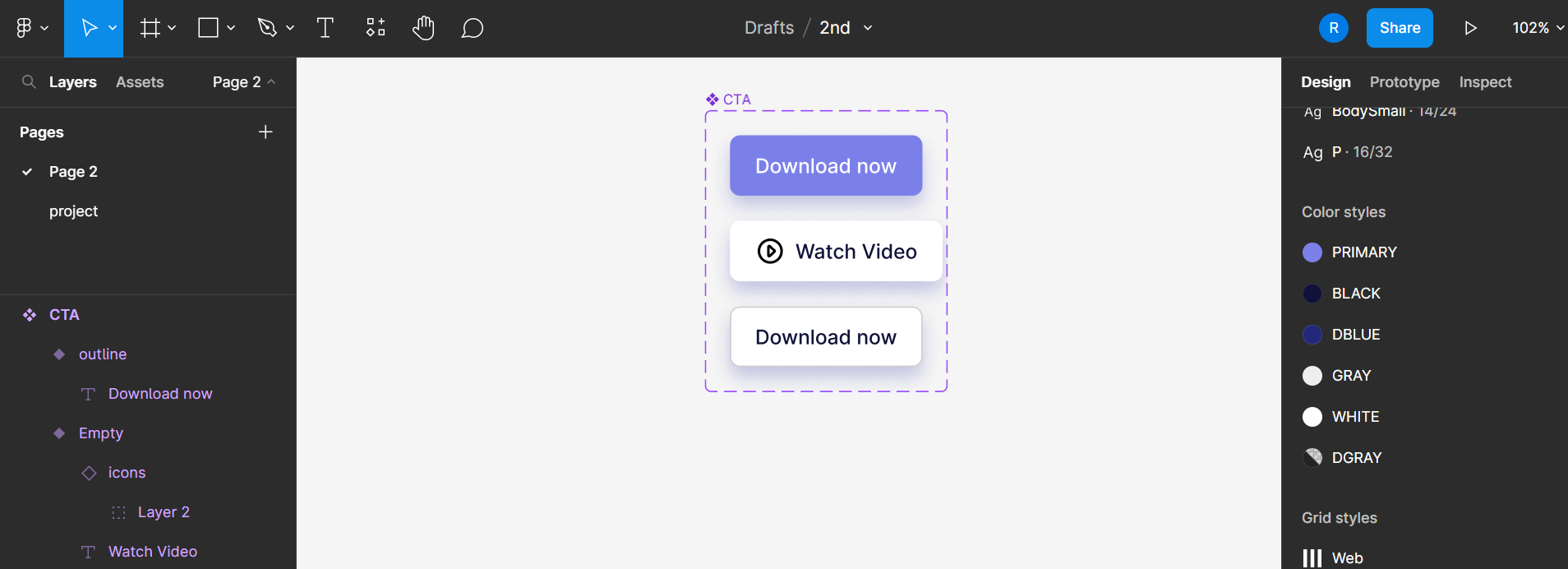
Task: Select the Move tool
Action: click(x=89, y=28)
